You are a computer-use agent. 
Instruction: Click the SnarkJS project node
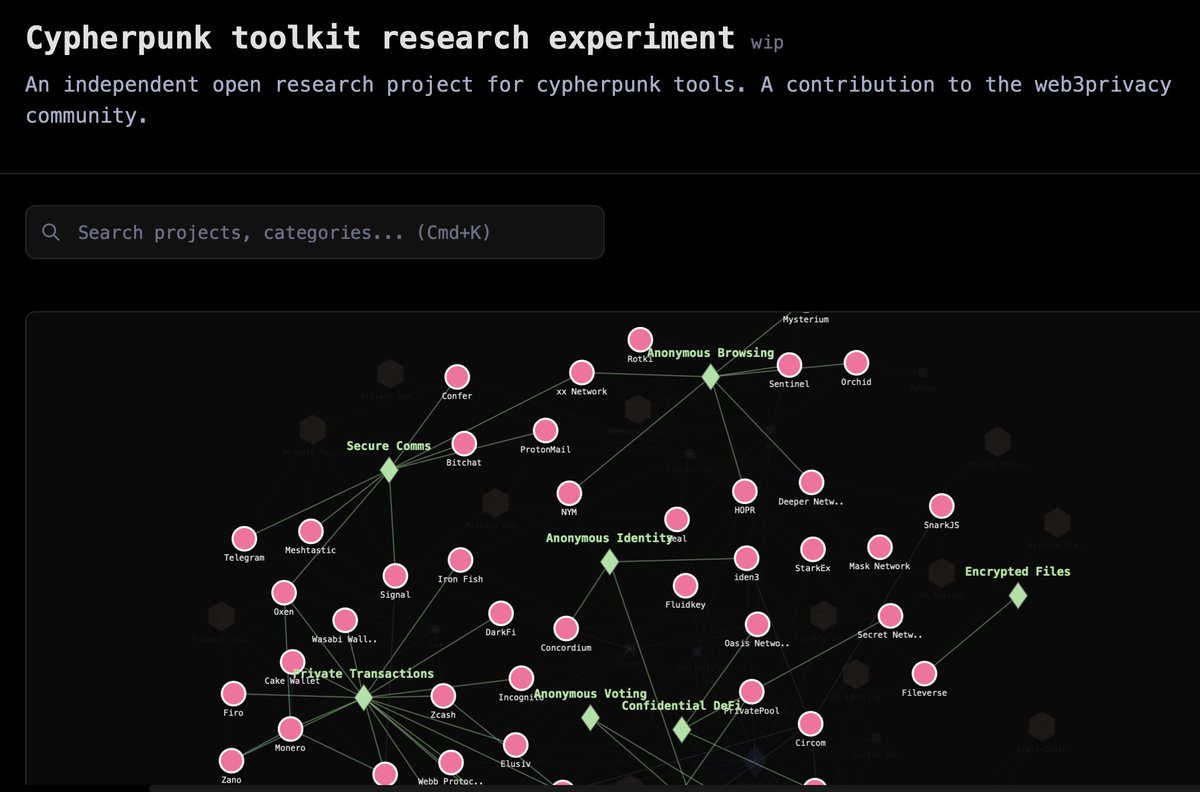[x=941, y=506]
